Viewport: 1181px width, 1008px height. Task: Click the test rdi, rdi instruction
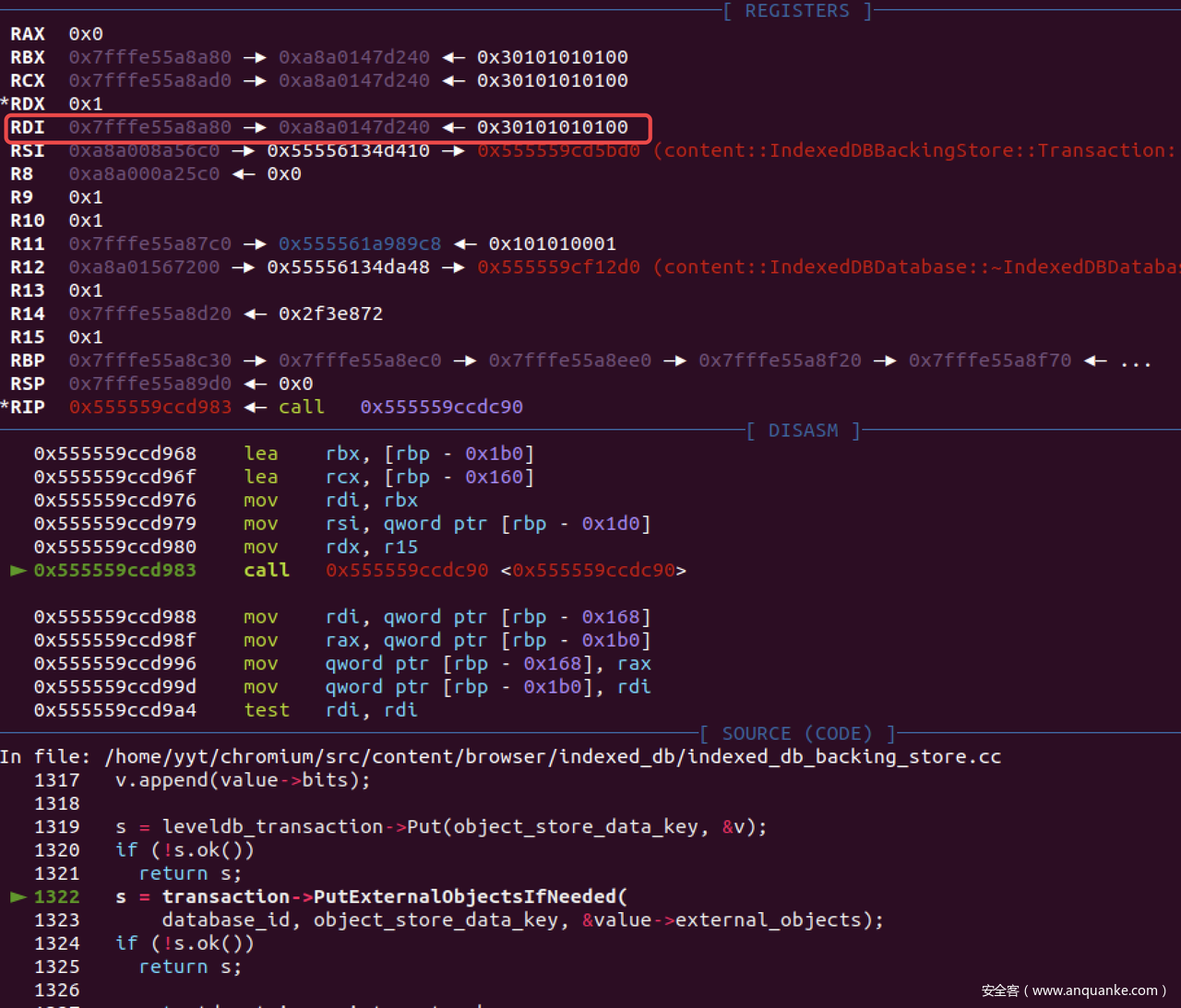coord(330,710)
